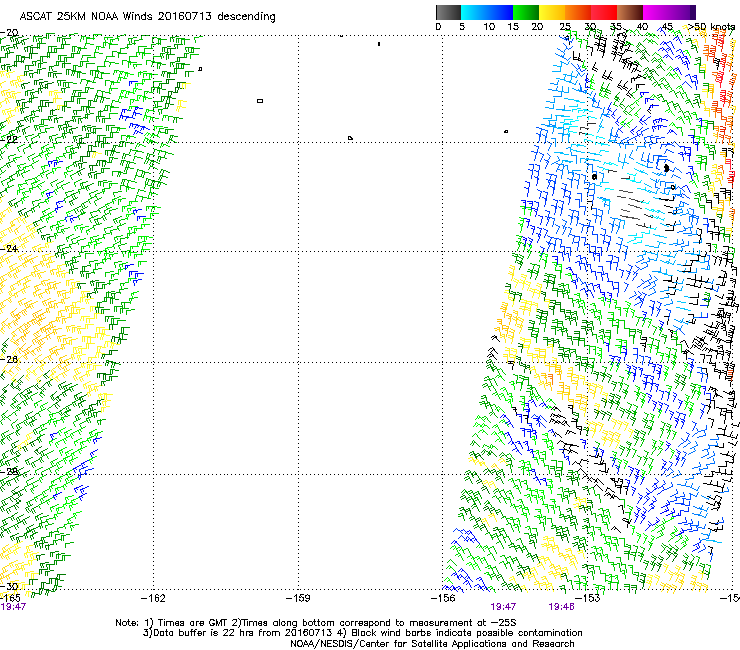This screenshot has height=650, width=740.
Task: Select the yellow 20-25 knots legend segment
Action: click(552, 12)
